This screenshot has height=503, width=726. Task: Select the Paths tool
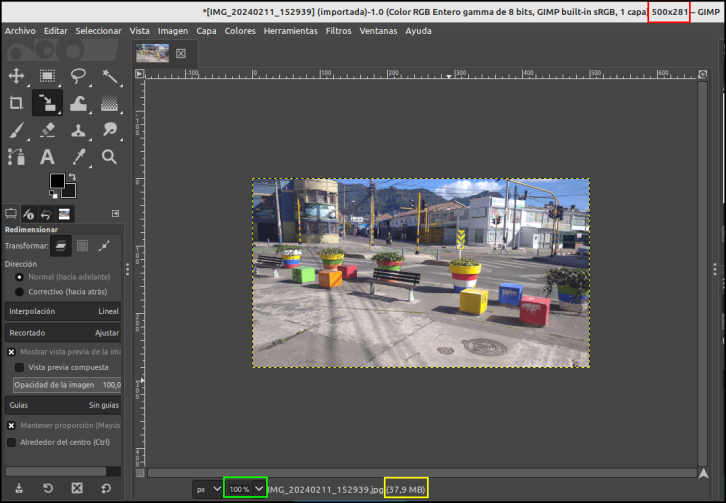16,157
